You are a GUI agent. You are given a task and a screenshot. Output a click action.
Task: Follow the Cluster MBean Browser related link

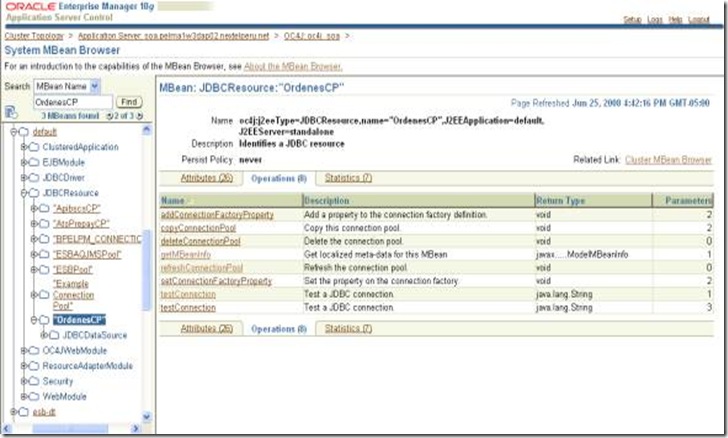pos(668,160)
